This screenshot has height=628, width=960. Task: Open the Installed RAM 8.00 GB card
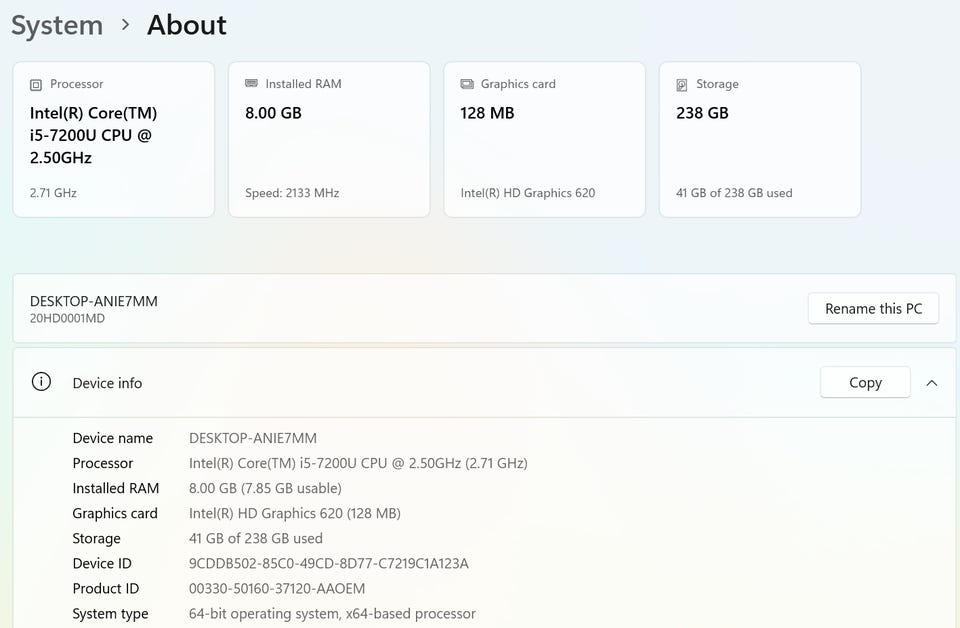click(329, 140)
